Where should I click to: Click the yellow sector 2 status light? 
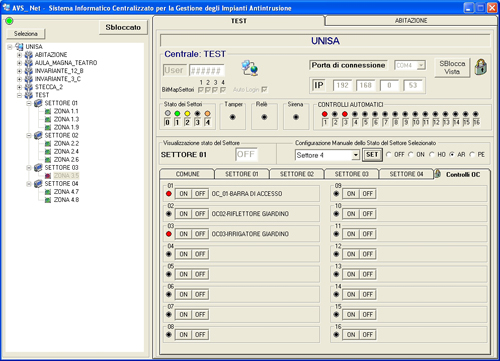[187, 114]
